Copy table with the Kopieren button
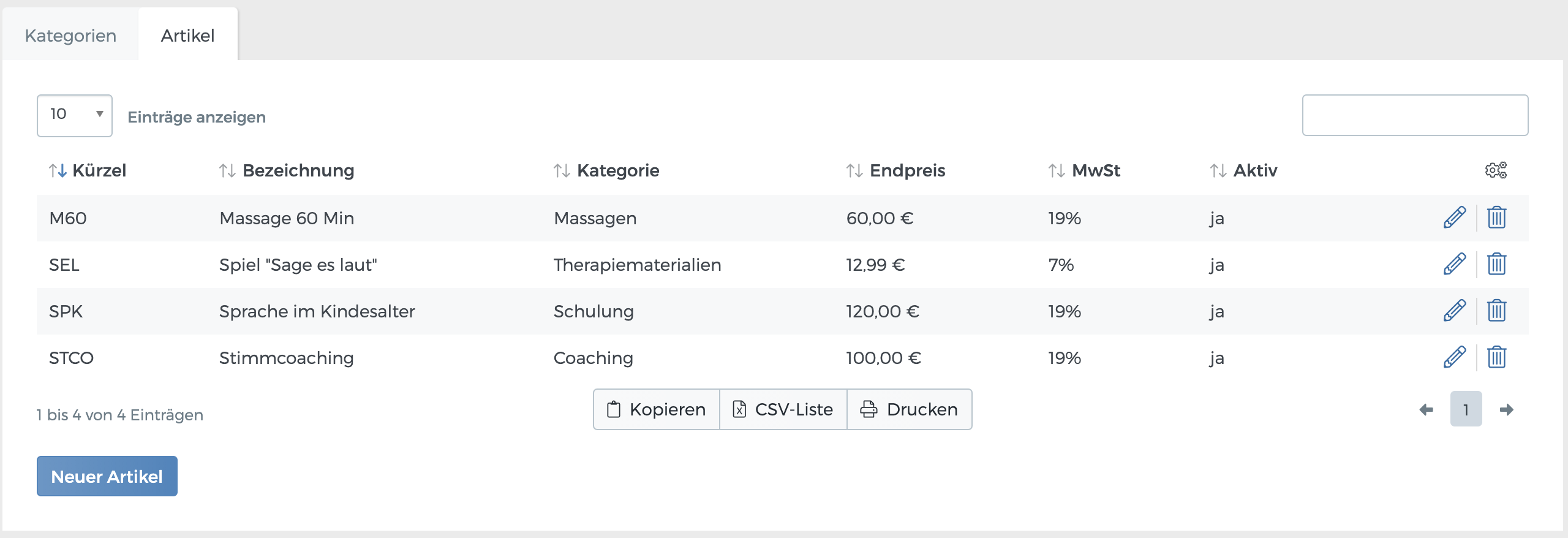The height and width of the screenshot is (538, 1568). [x=657, y=409]
